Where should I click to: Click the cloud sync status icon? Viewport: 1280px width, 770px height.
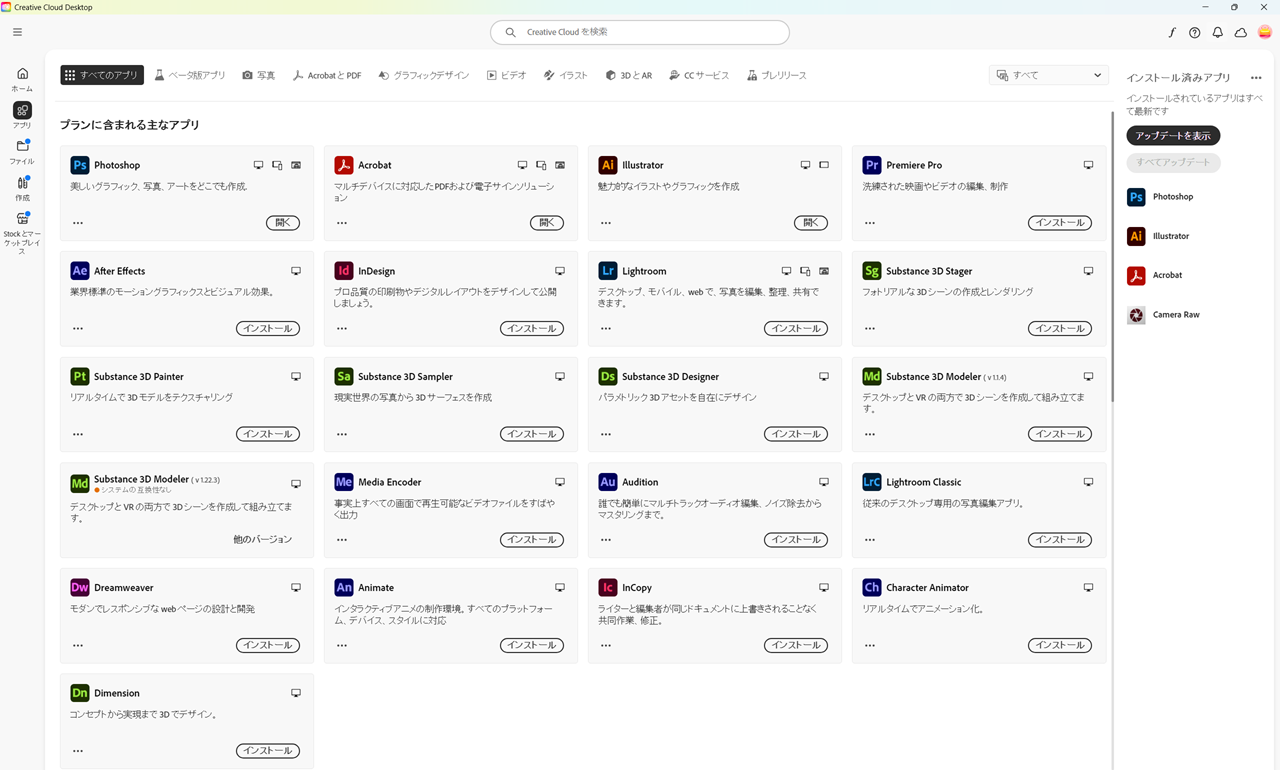coord(1240,32)
